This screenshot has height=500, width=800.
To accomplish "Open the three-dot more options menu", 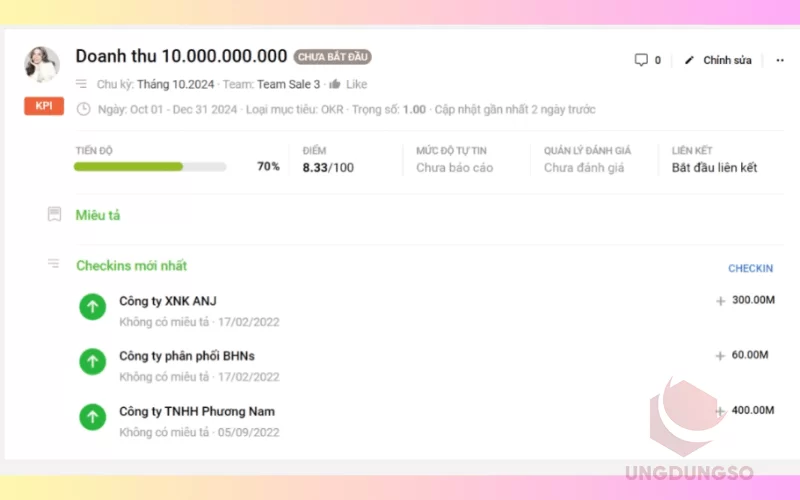I will [780, 60].
